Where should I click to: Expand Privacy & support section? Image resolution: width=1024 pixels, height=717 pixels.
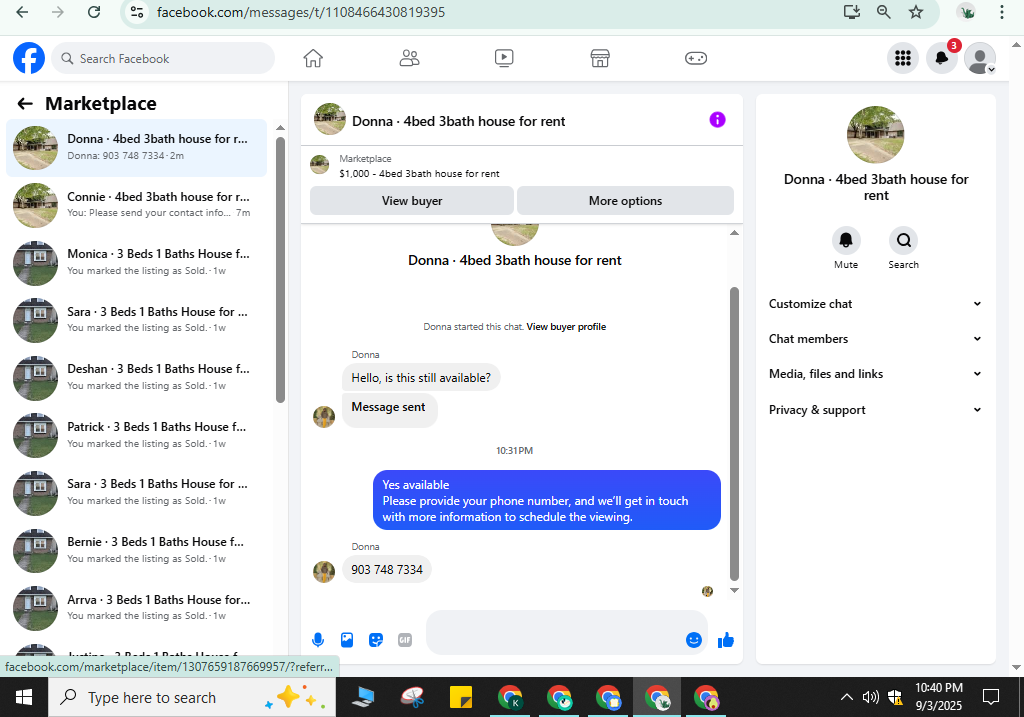pos(875,410)
